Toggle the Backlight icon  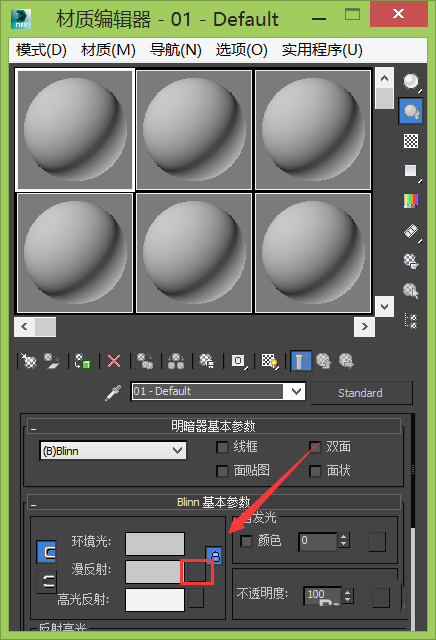click(x=411, y=111)
